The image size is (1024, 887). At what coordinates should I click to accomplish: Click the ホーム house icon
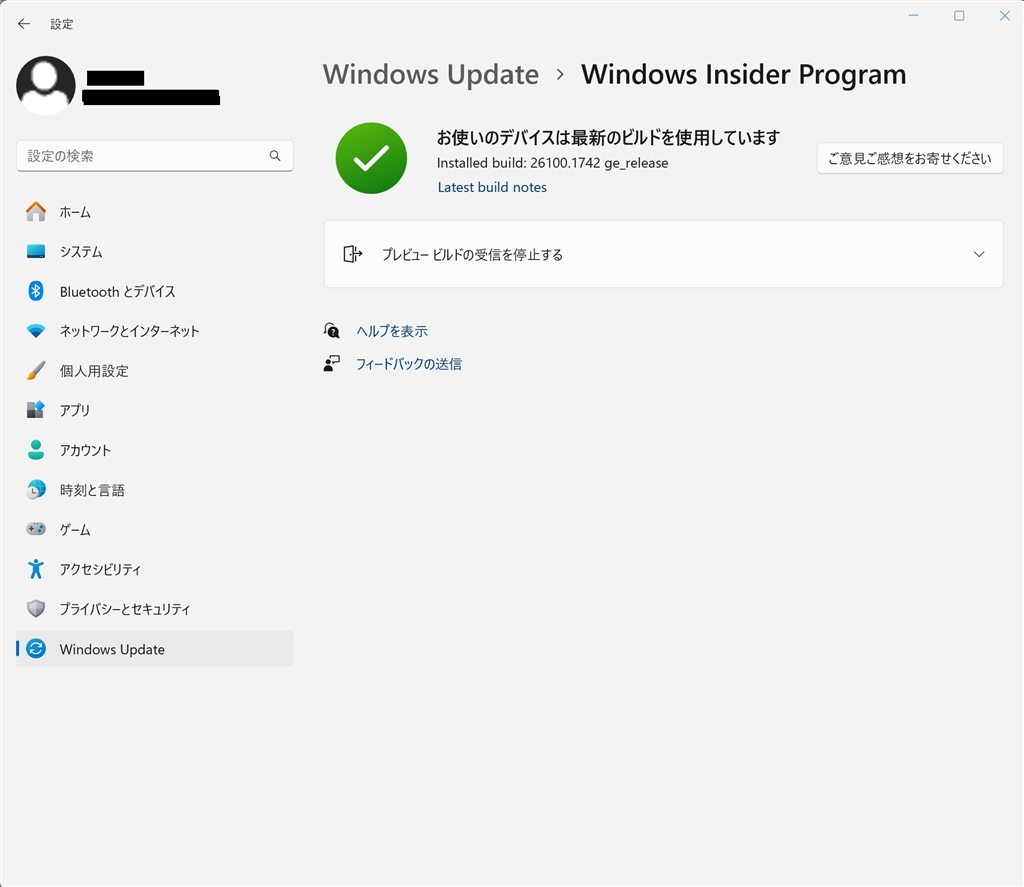point(36,212)
